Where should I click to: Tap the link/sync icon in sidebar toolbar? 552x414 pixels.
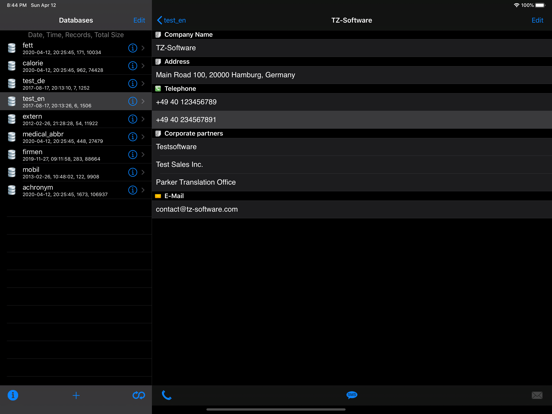[x=139, y=395]
